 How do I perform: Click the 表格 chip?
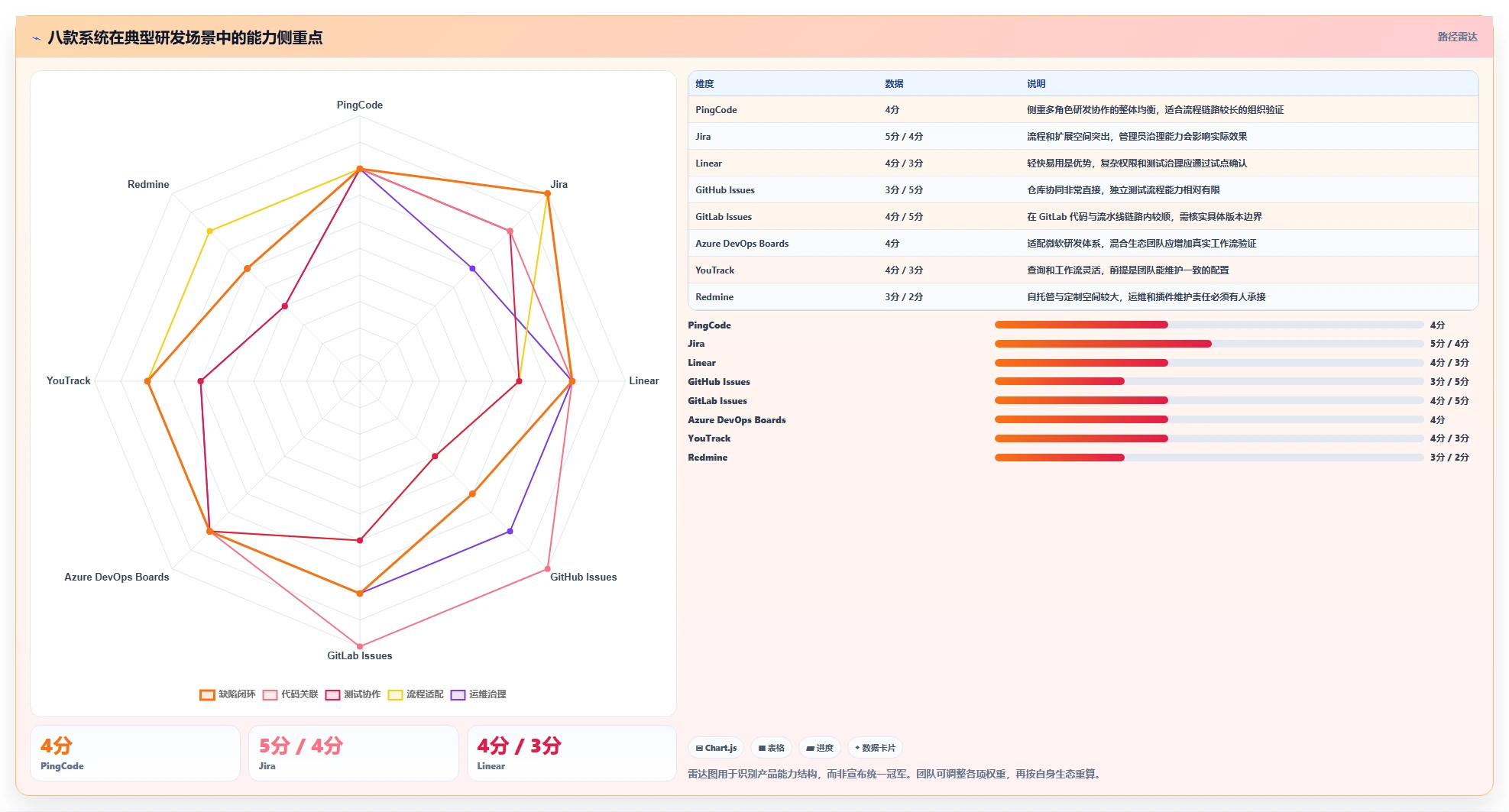[x=772, y=748]
